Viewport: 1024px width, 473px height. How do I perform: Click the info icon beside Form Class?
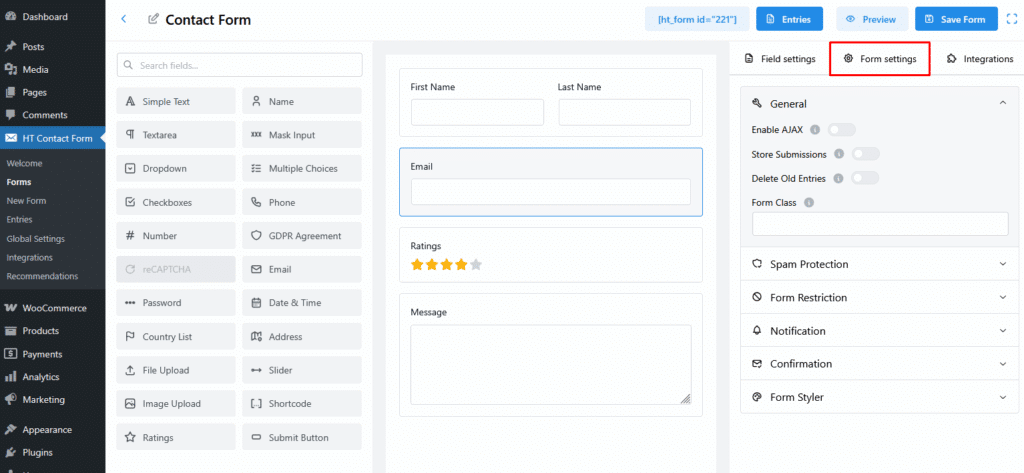[808, 202]
